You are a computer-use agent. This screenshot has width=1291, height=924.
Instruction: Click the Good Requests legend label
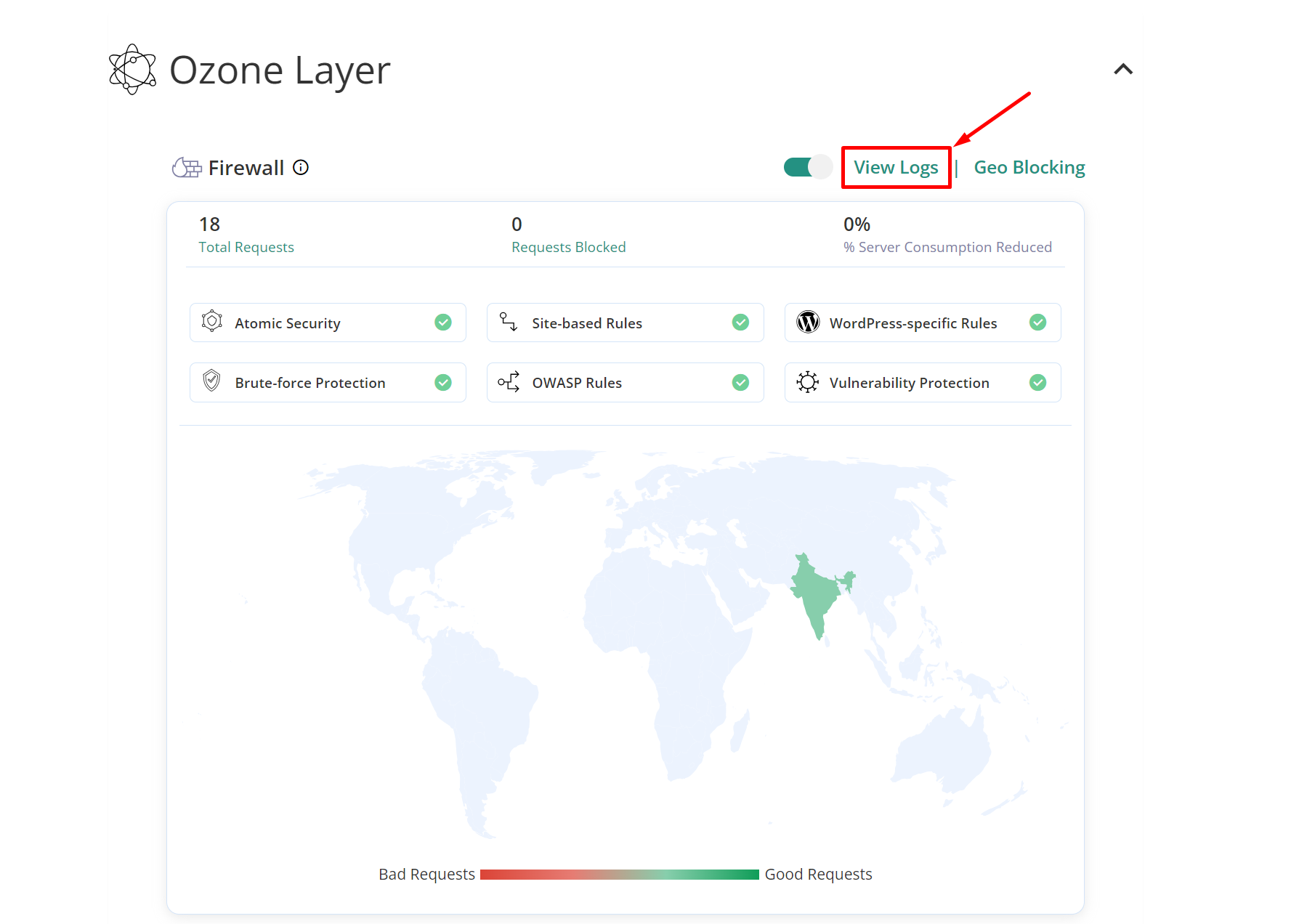818,875
